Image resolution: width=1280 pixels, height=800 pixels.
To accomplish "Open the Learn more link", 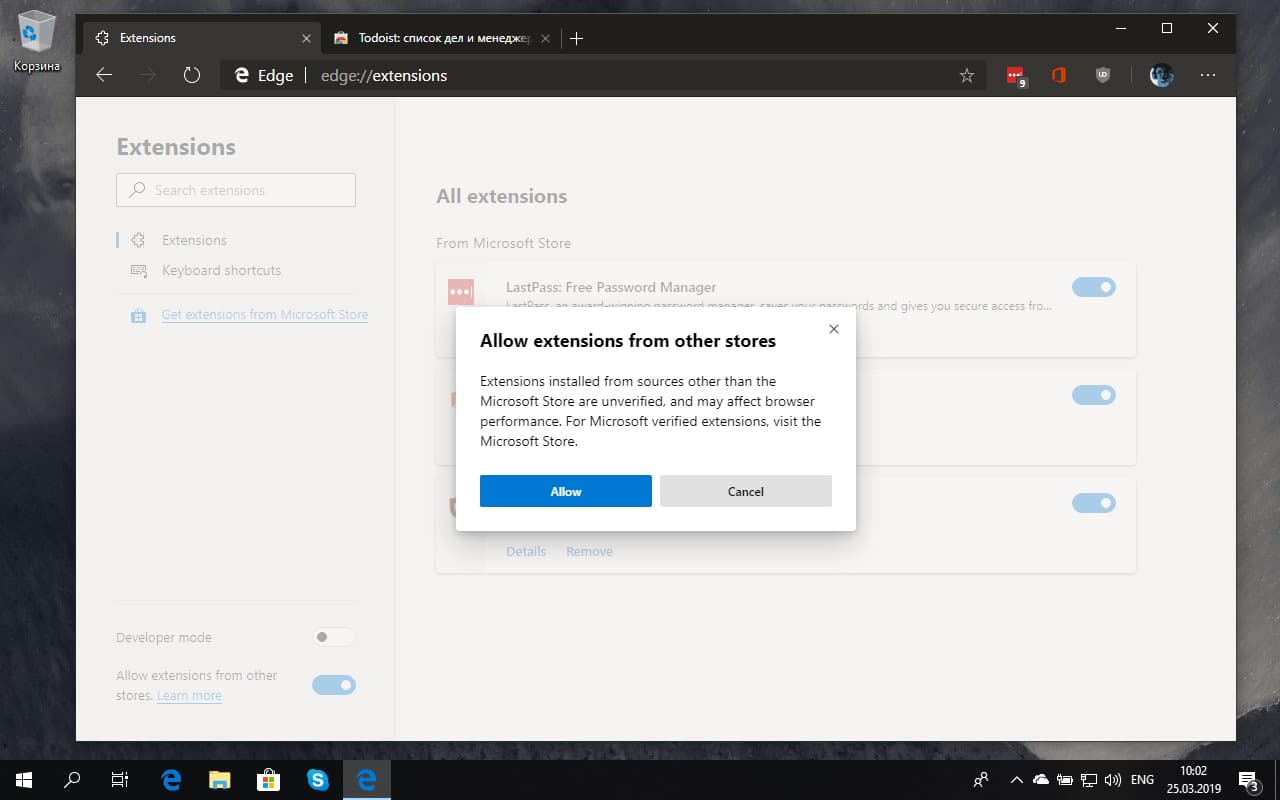I will (189, 695).
